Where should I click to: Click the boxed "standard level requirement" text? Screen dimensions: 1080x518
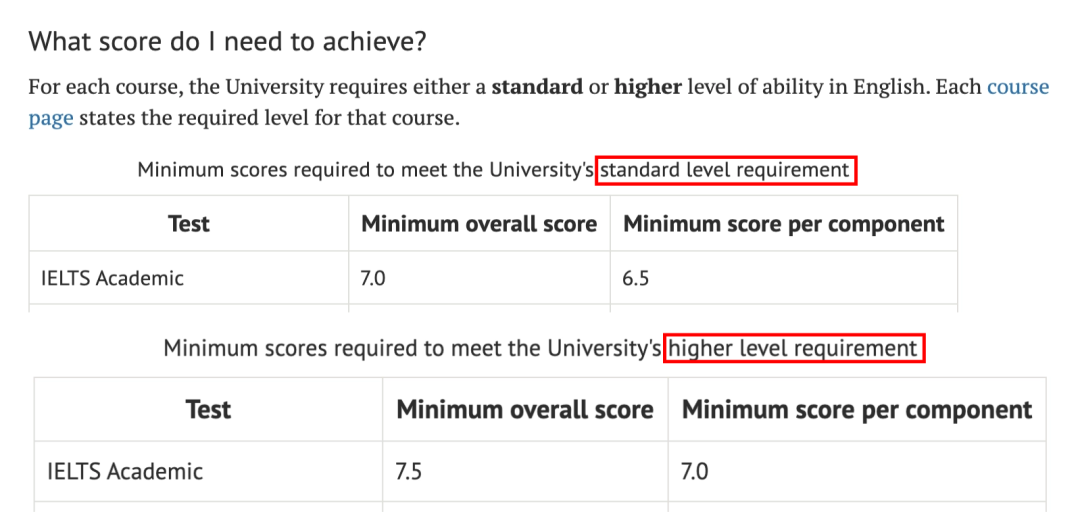725,170
